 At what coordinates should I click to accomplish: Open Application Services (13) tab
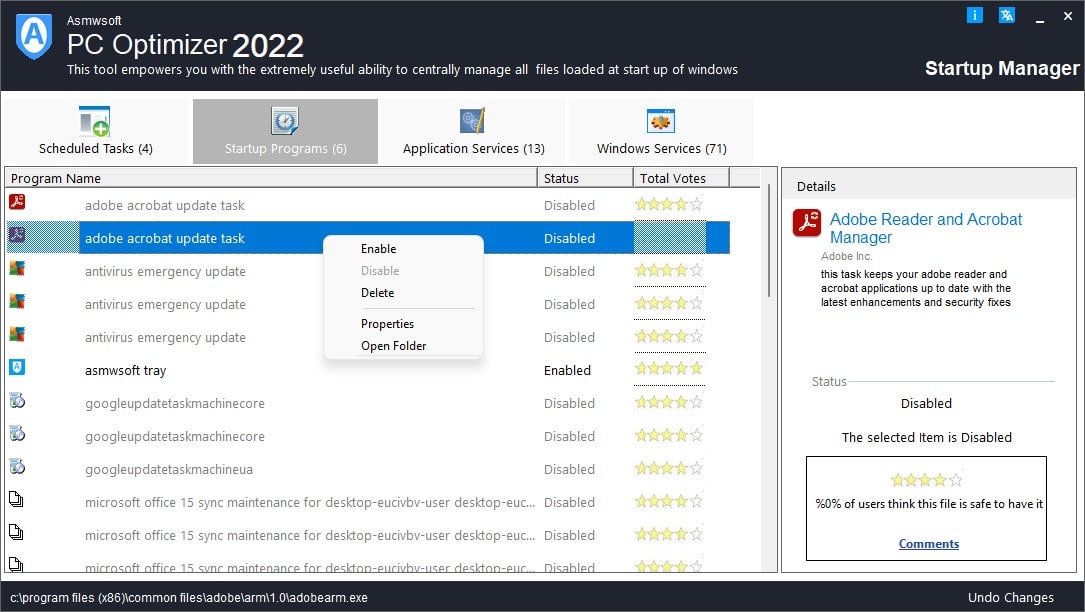(x=473, y=132)
